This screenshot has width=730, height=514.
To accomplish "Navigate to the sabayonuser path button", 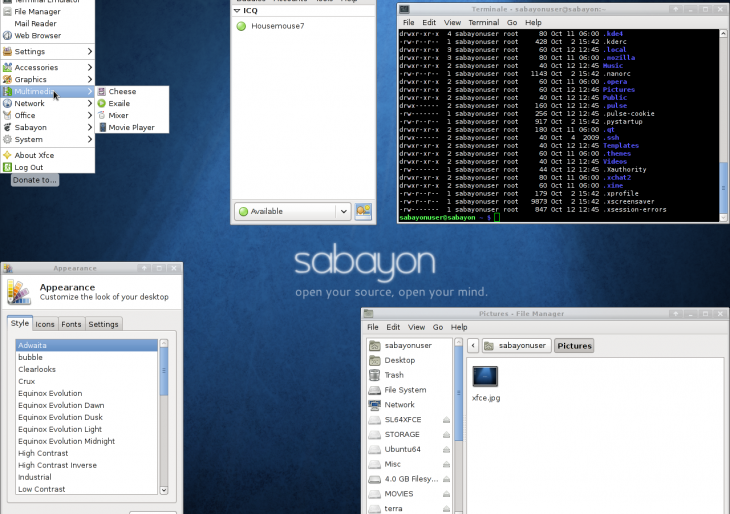I will [x=516, y=346].
